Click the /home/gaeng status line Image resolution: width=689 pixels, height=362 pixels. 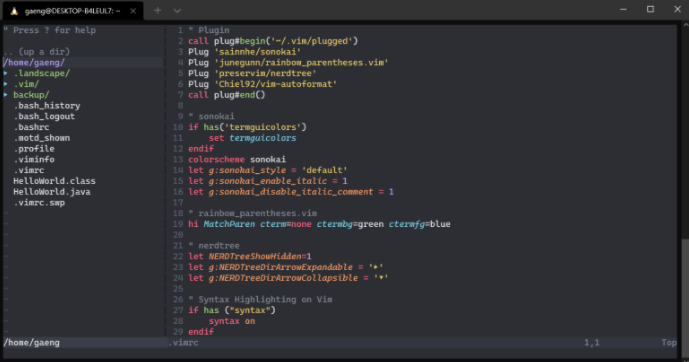(x=32, y=343)
